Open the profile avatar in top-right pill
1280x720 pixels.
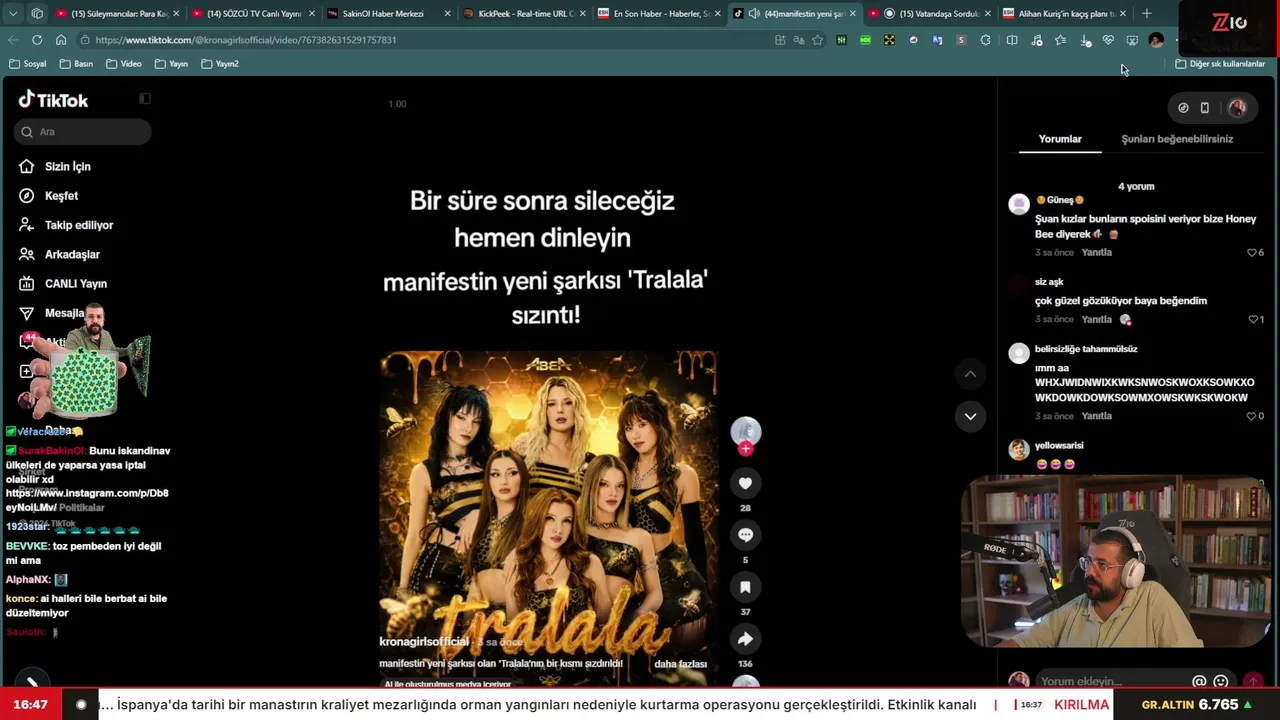[x=1237, y=108]
